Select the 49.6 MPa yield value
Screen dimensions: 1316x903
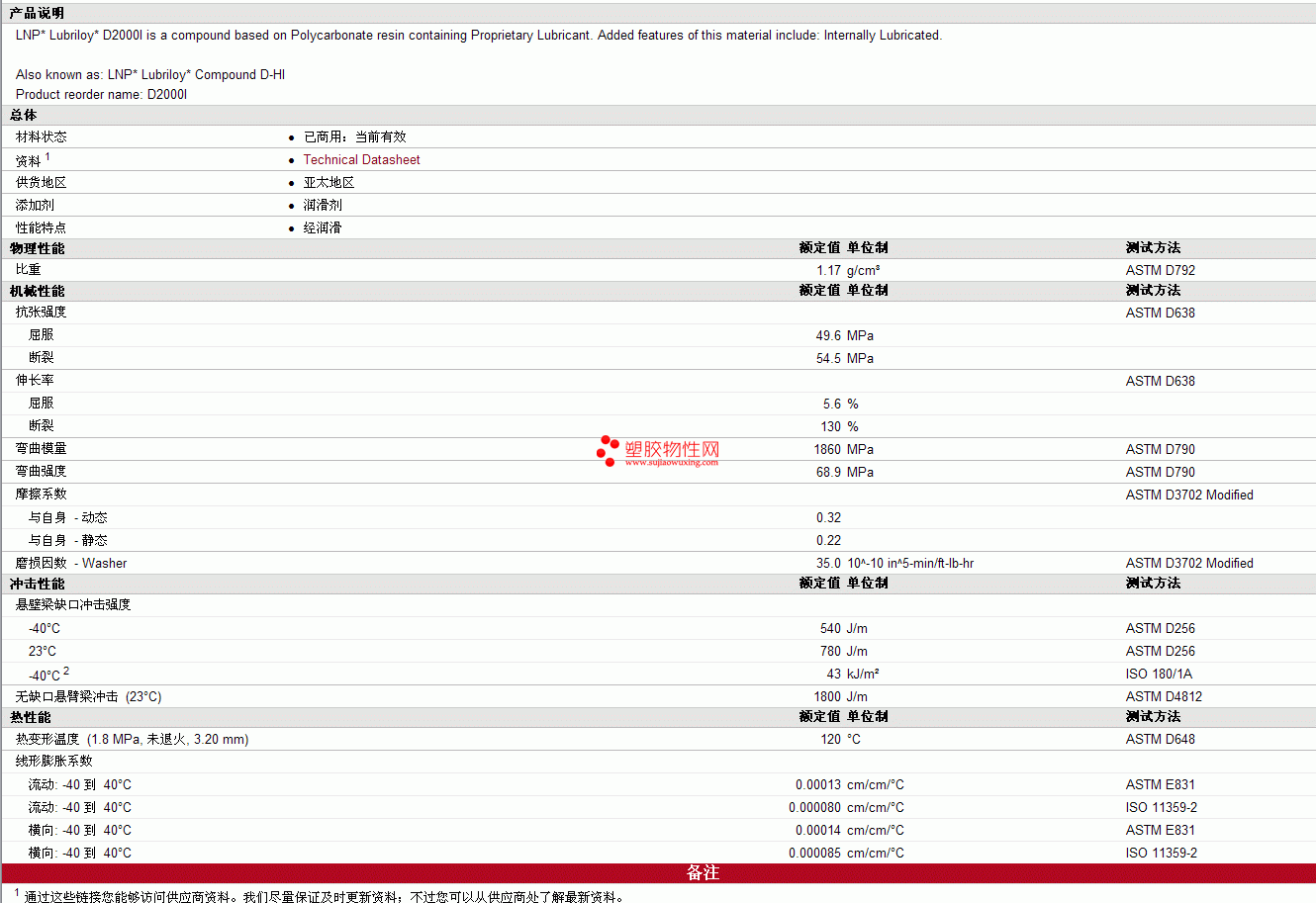[x=845, y=335]
